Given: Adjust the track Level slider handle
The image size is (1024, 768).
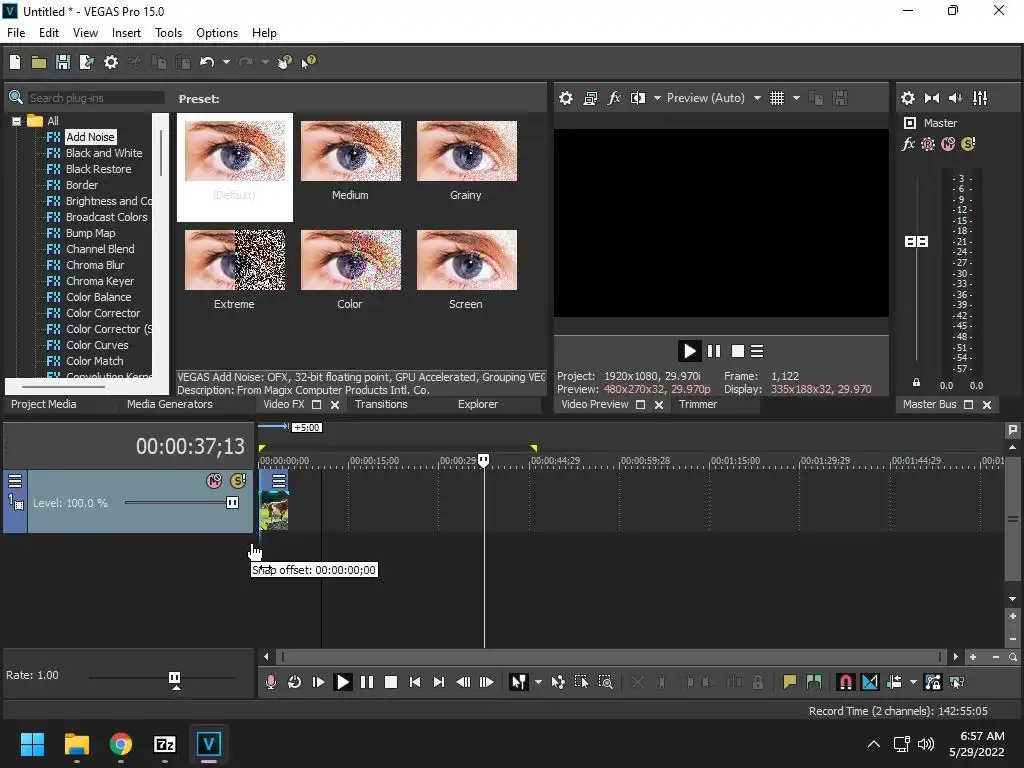Looking at the screenshot, I should pyautogui.click(x=232, y=503).
